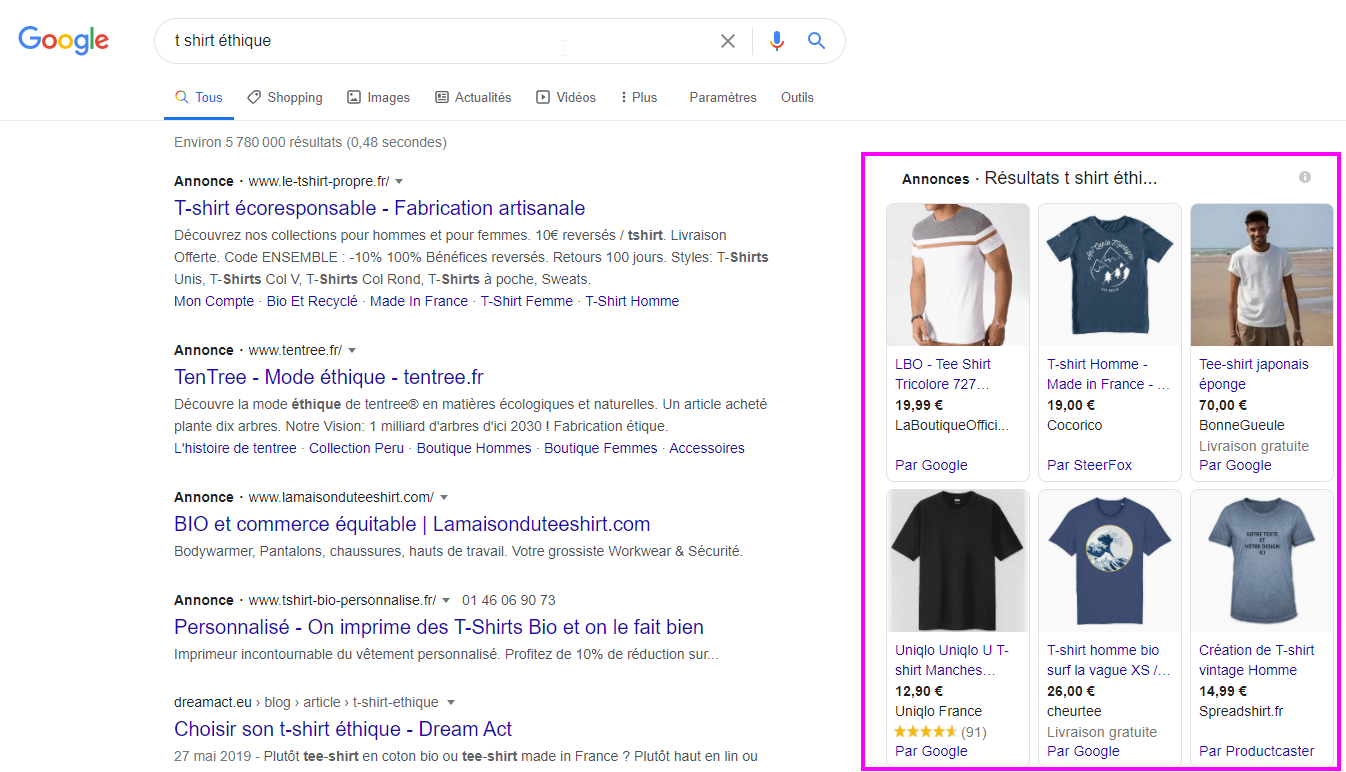Open 'BIO et commerce équitable' result
Viewport: 1346px width, 772px height.
tap(412, 524)
